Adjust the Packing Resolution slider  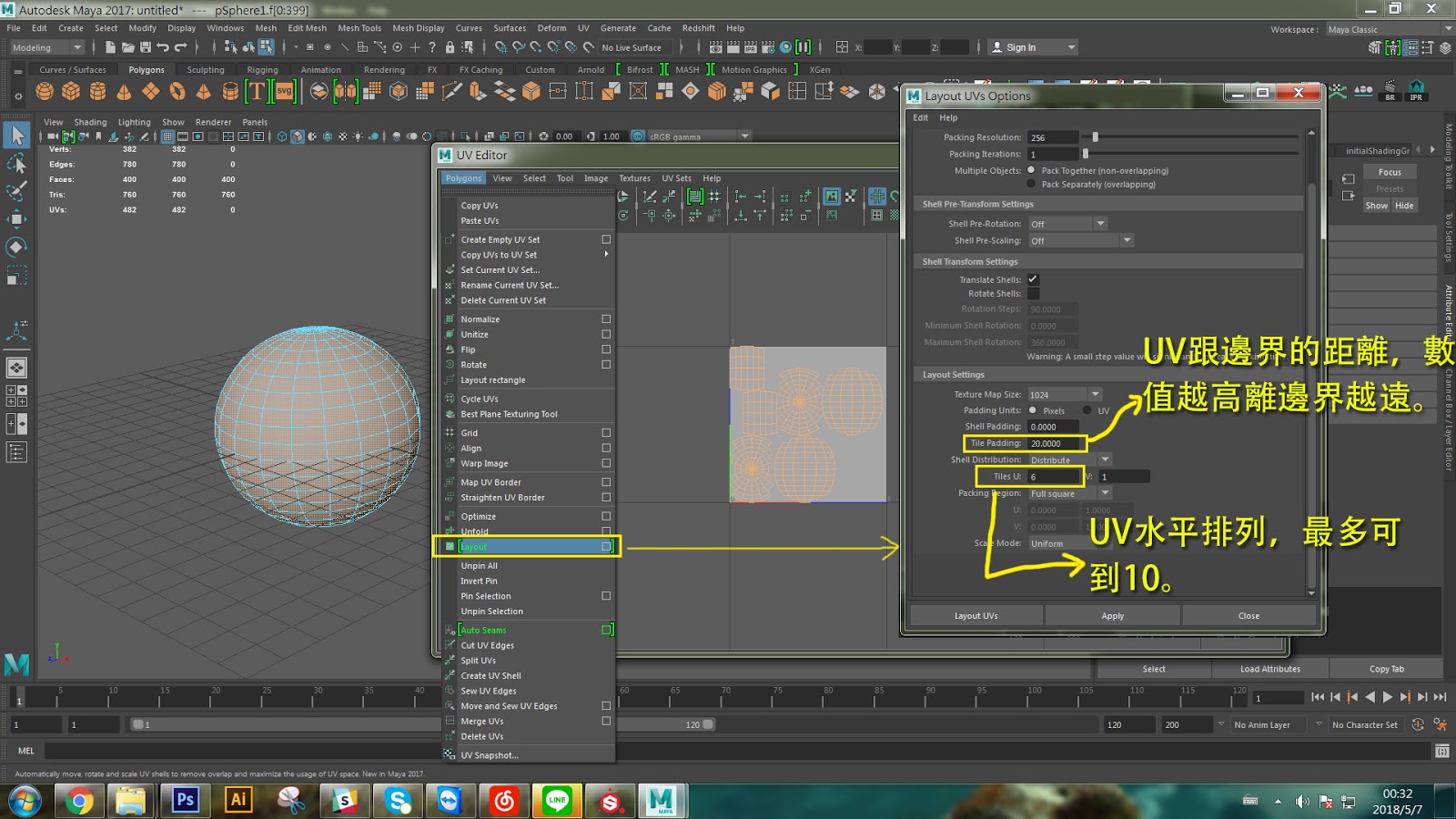[1096, 137]
